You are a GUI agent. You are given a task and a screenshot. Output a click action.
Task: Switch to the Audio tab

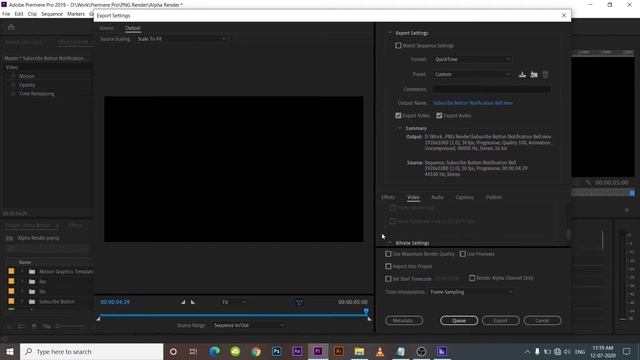(438, 197)
